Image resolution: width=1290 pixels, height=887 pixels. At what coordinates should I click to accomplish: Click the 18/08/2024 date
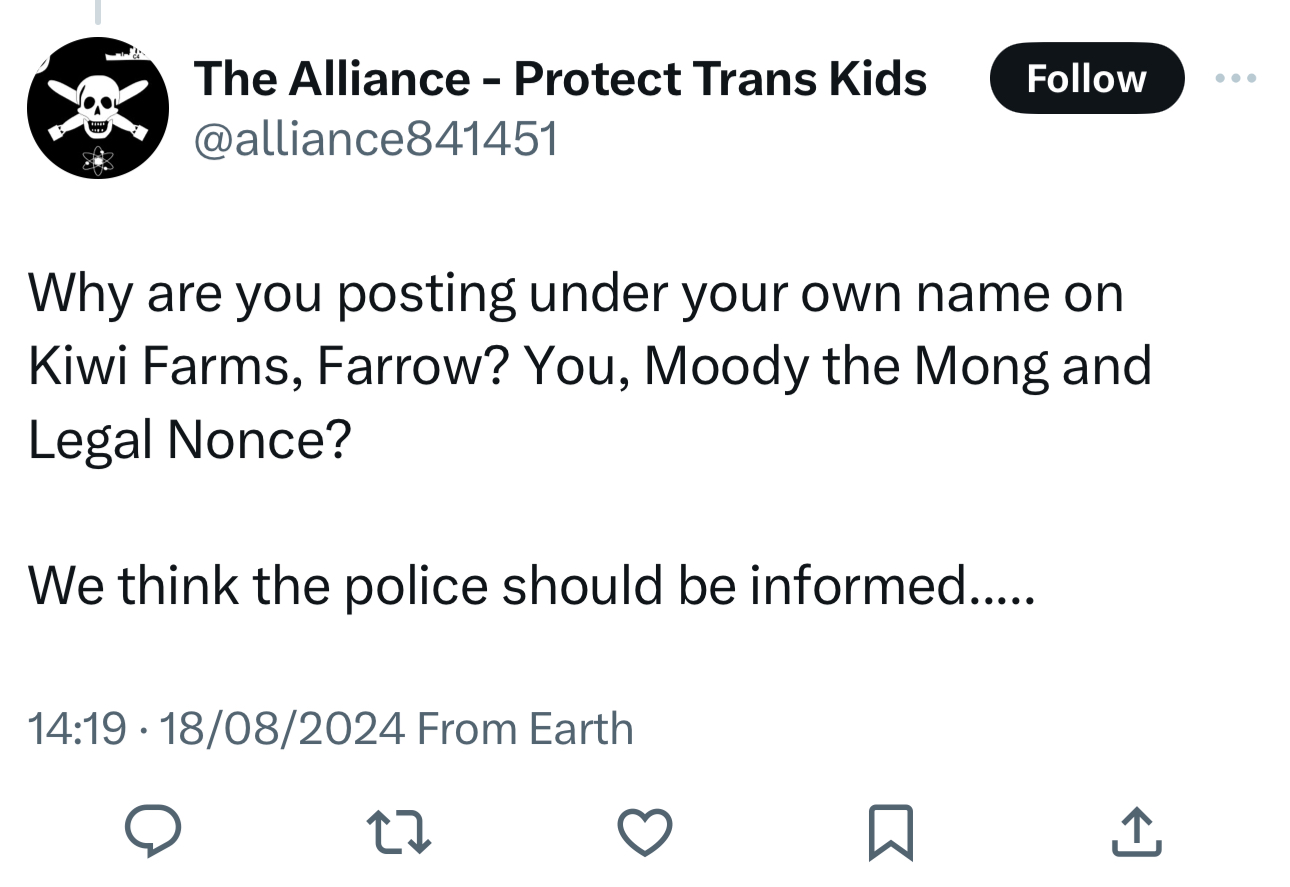[x=281, y=728]
